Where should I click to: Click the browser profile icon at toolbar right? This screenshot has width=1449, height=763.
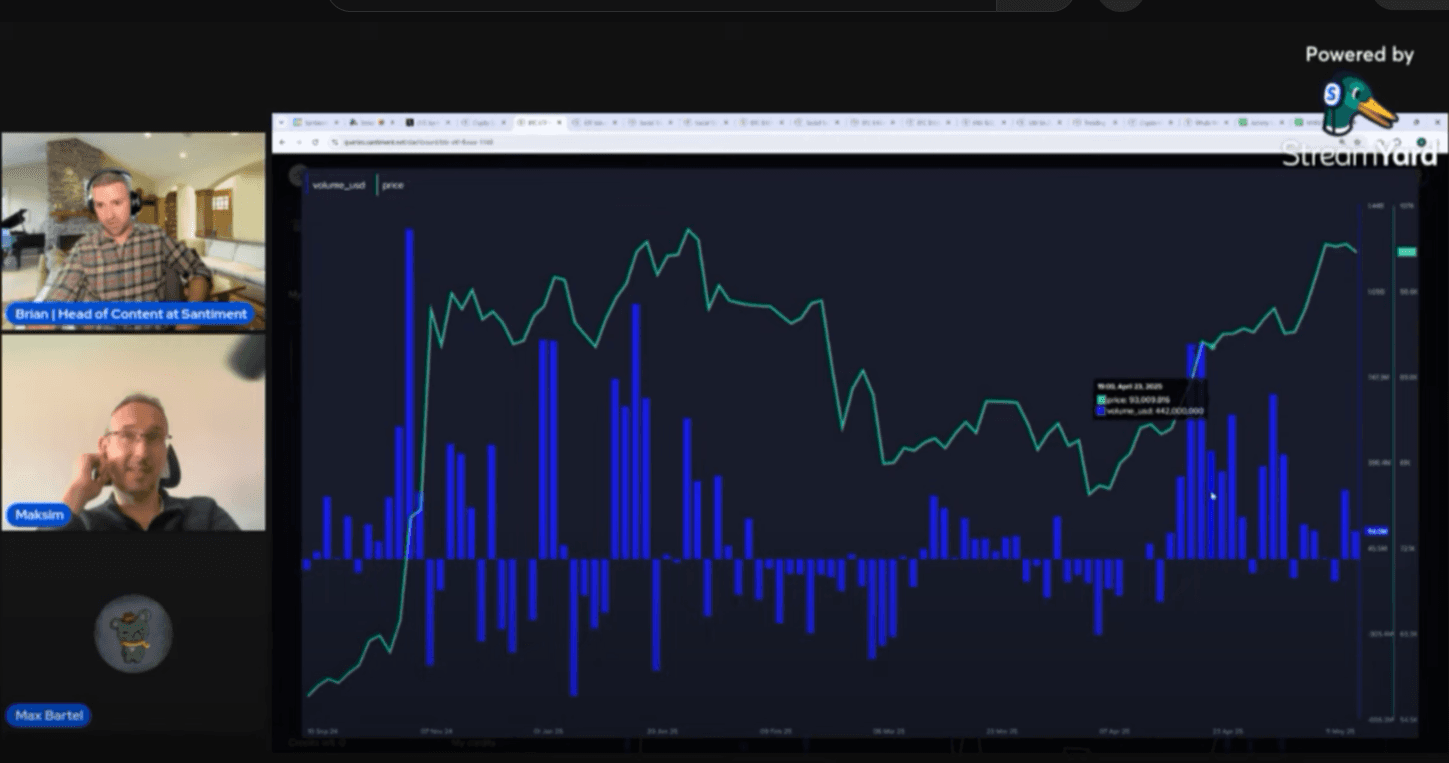[x=1421, y=142]
